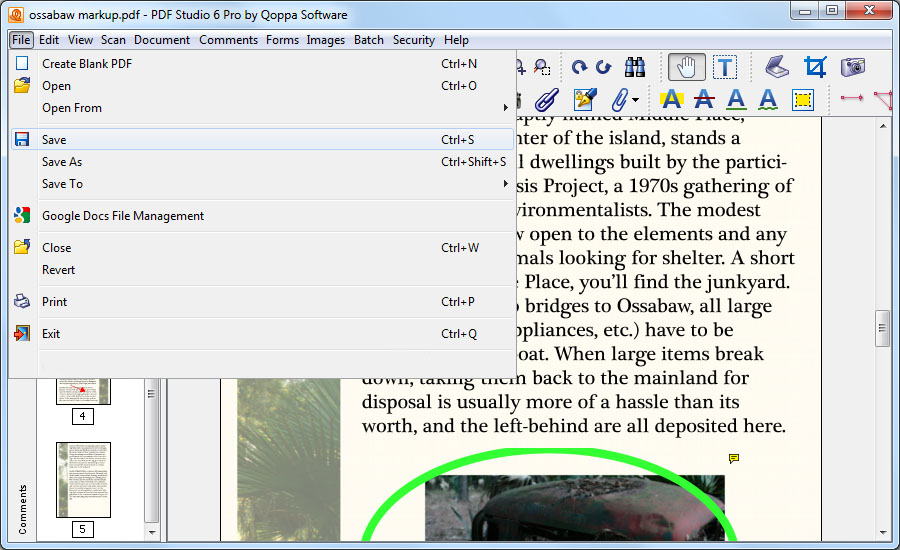Image resolution: width=900 pixels, height=550 pixels.
Task: Expand the Open From submenu arrow
Action: click(x=506, y=107)
